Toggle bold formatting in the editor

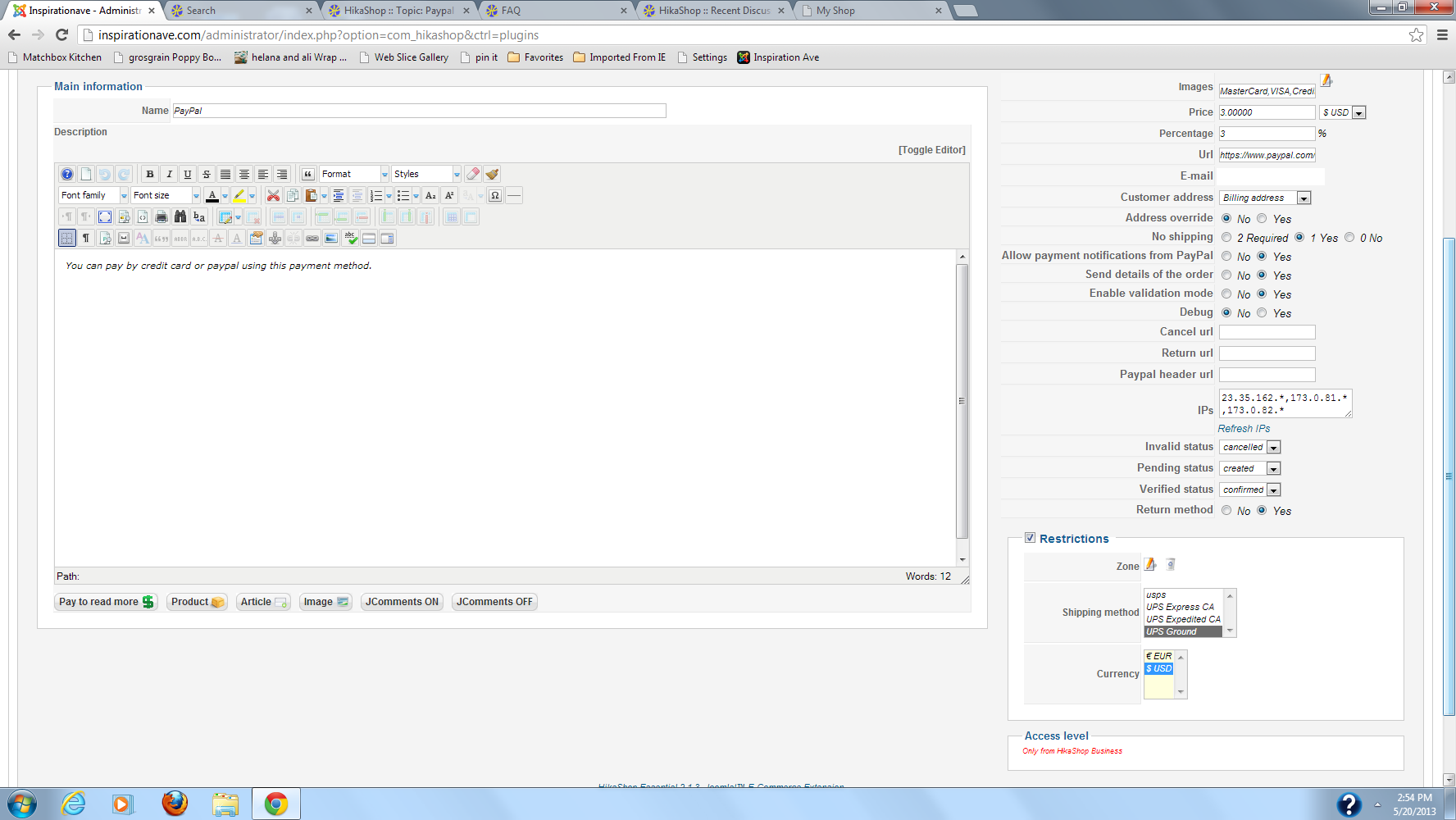pyautogui.click(x=150, y=174)
